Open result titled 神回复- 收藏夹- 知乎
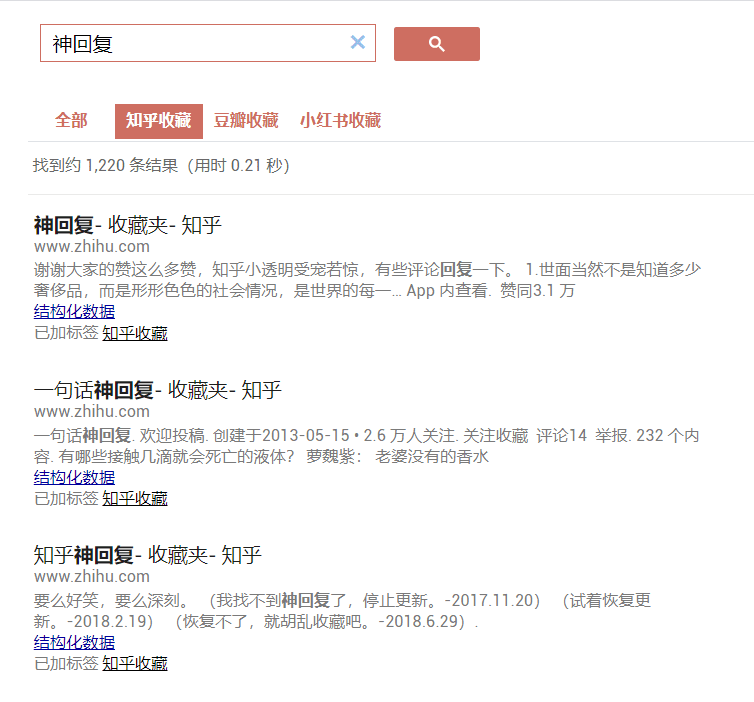 127,225
